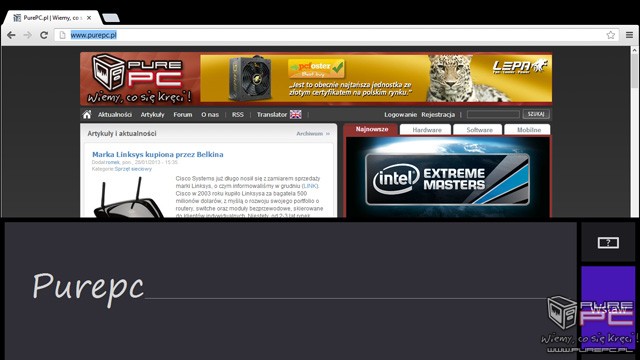The height and width of the screenshot is (360, 640).
Task: Open the Chrome hamburger menu
Action: 629,35
